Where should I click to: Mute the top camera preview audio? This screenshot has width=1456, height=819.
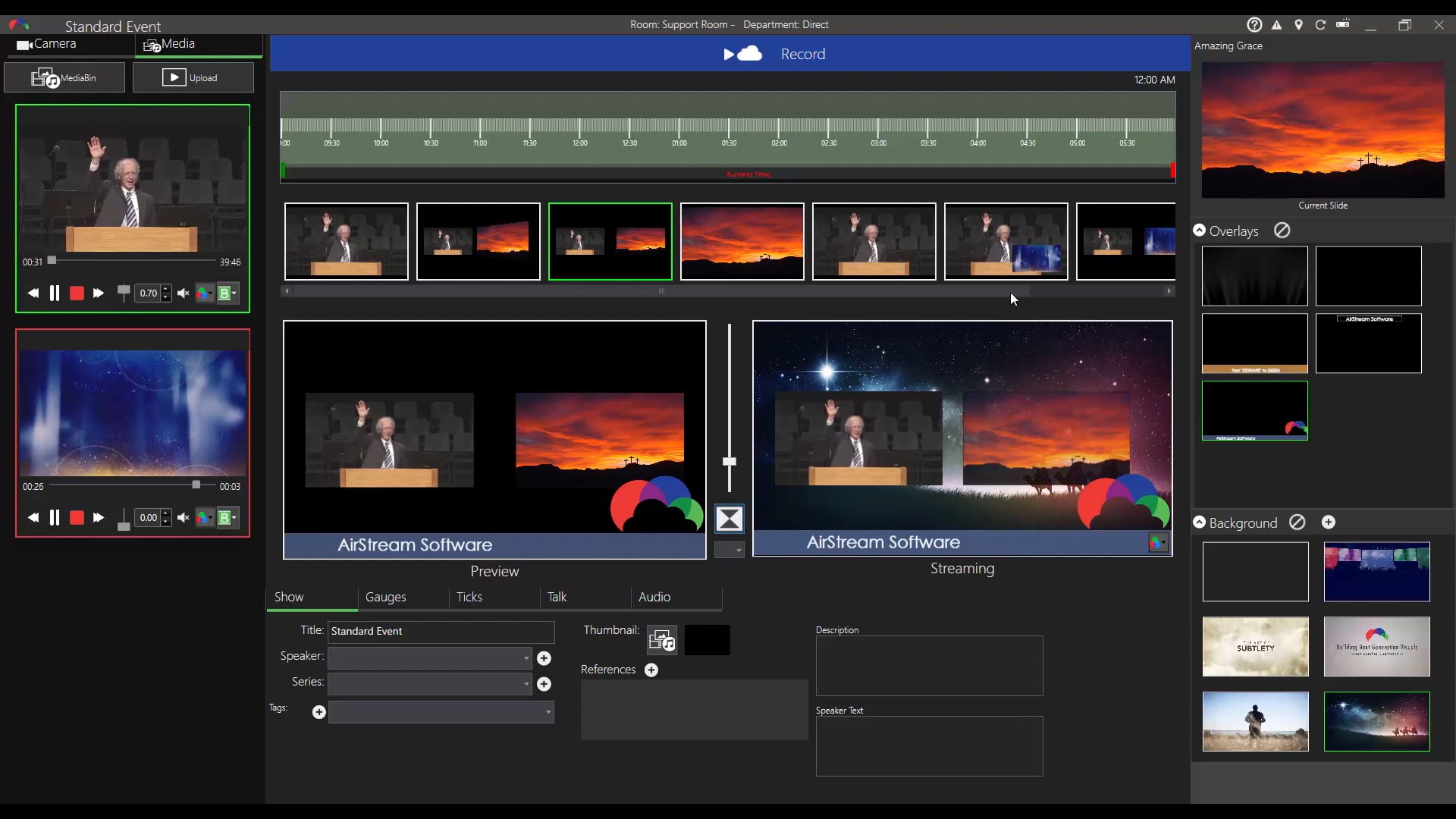coord(183,293)
